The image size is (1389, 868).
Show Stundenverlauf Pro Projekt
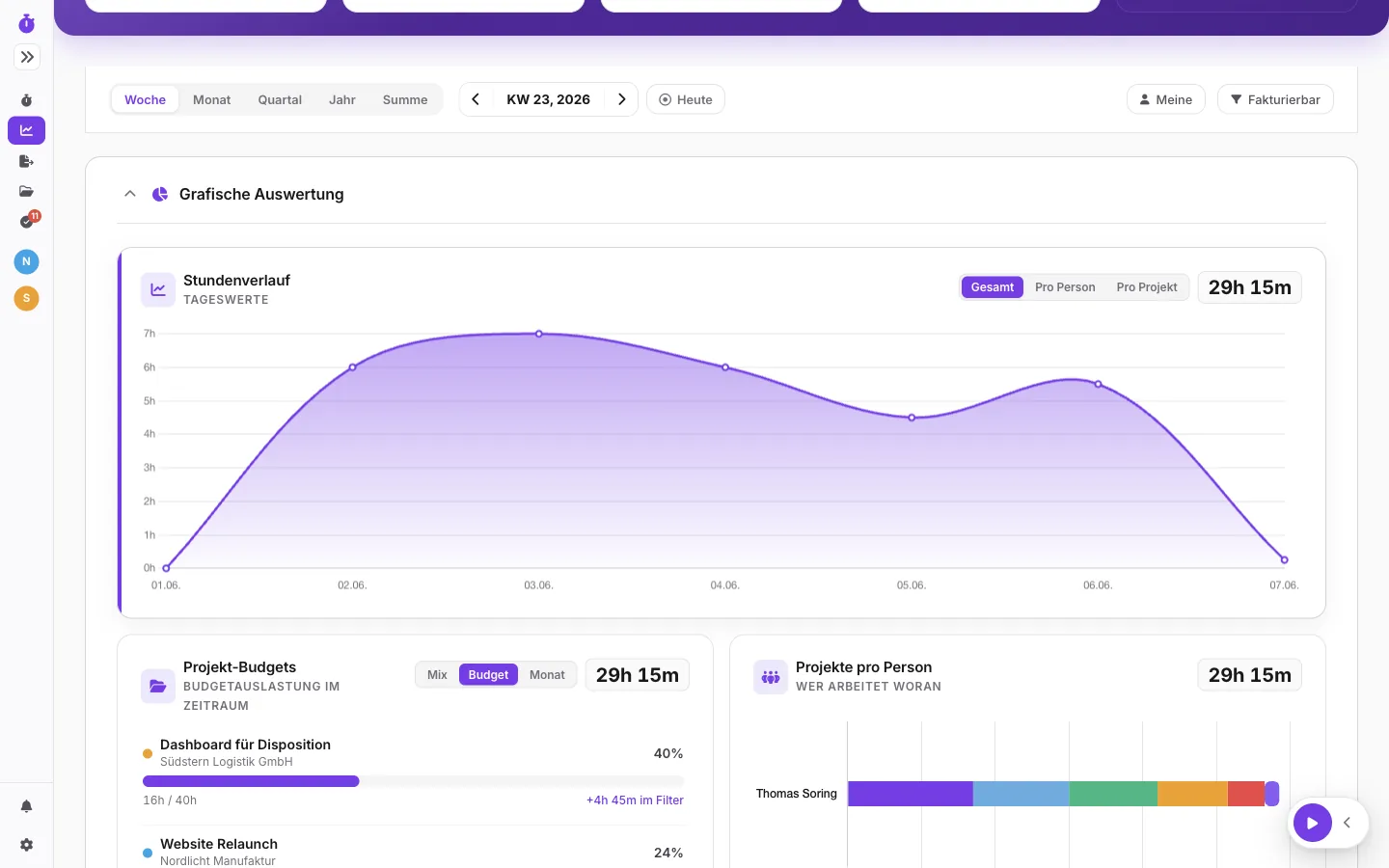pyautogui.click(x=1147, y=287)
